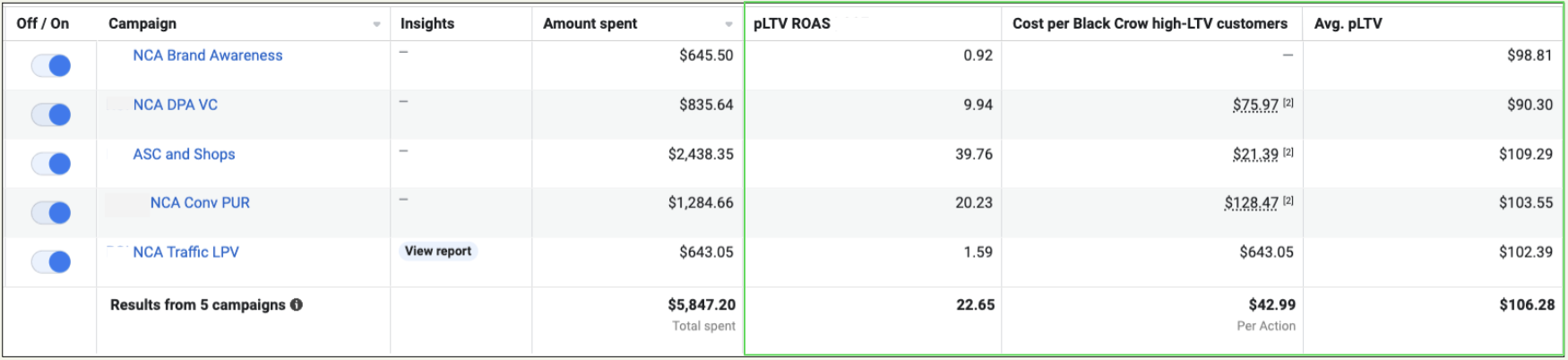The image size is (1568, 360).
Task: Click the Insights column header
Action: click(x=427, y=23)
